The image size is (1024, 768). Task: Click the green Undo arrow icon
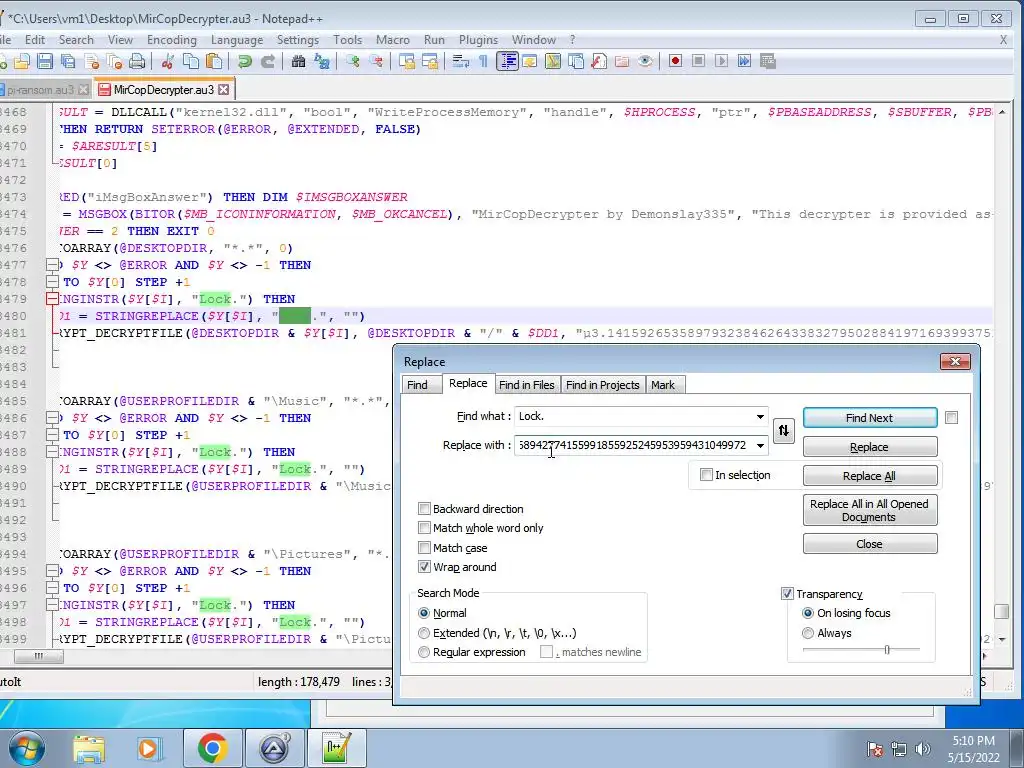click(x=244, y=61)
